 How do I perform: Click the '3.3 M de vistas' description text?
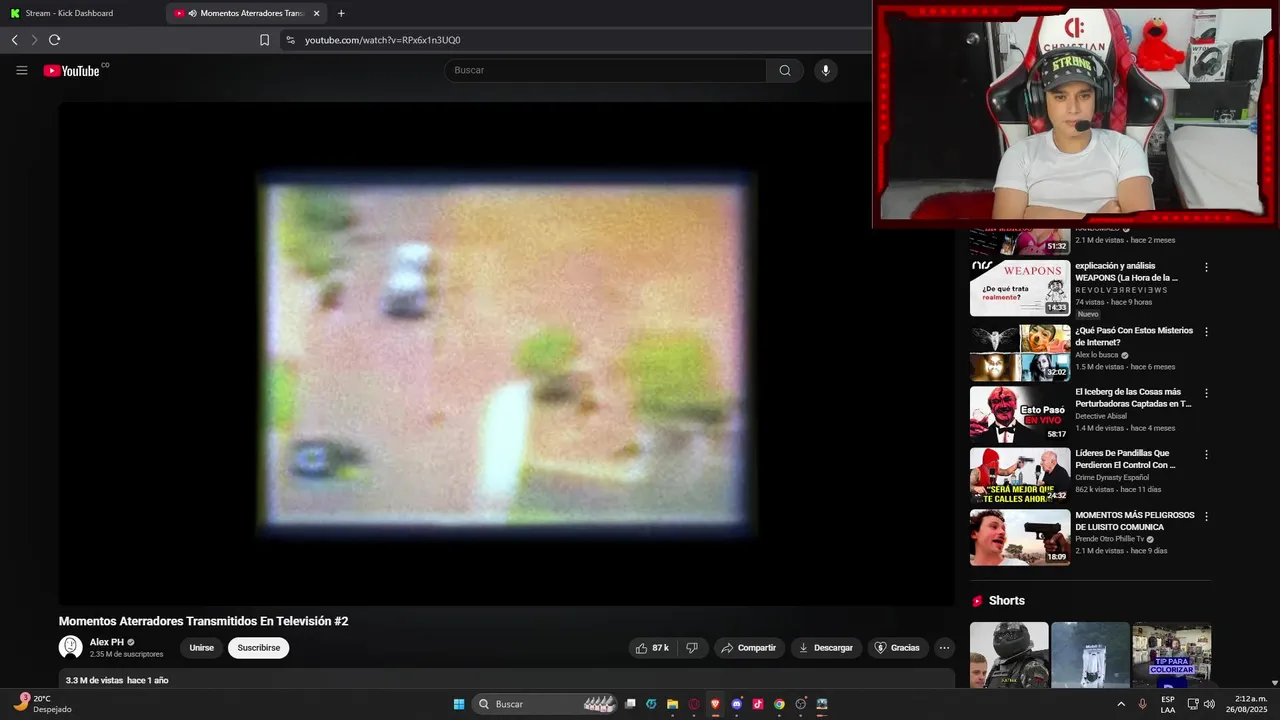[94, 680]
